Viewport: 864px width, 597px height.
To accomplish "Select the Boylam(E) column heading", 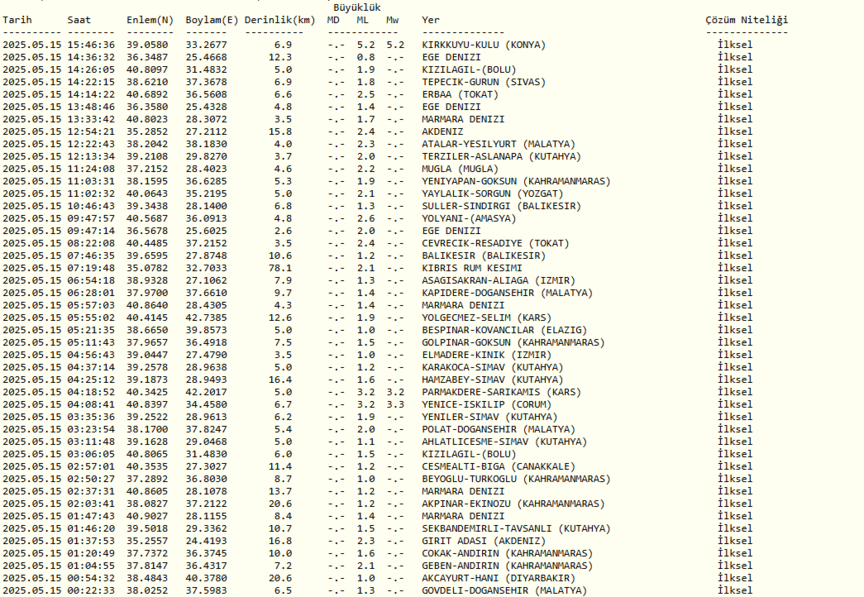I will (x=212, y=20).
